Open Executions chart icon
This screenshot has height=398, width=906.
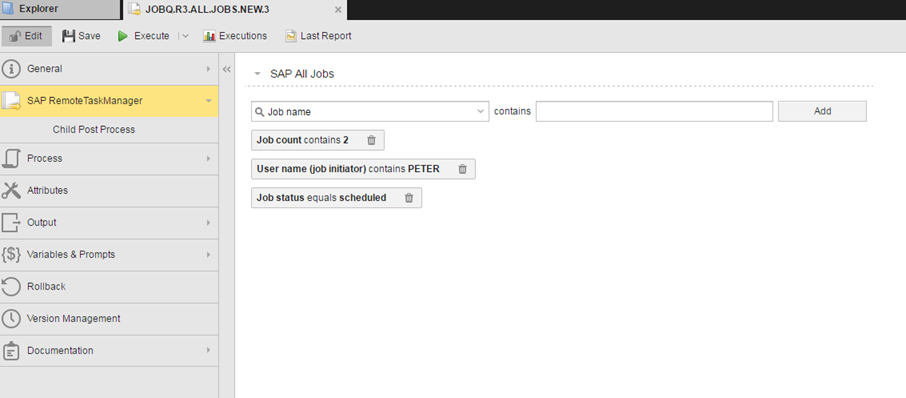click(209, 36)
